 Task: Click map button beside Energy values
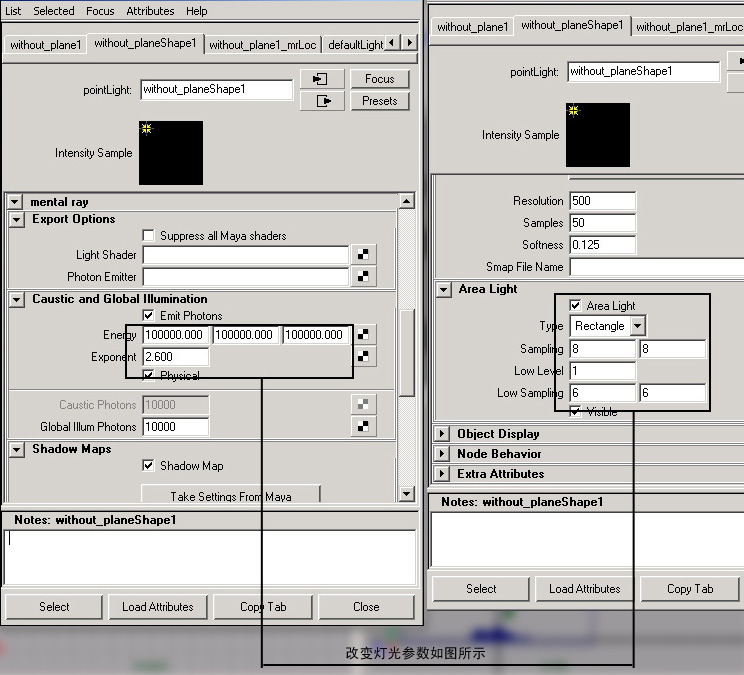pyautogui.click(x=363, y=334)
